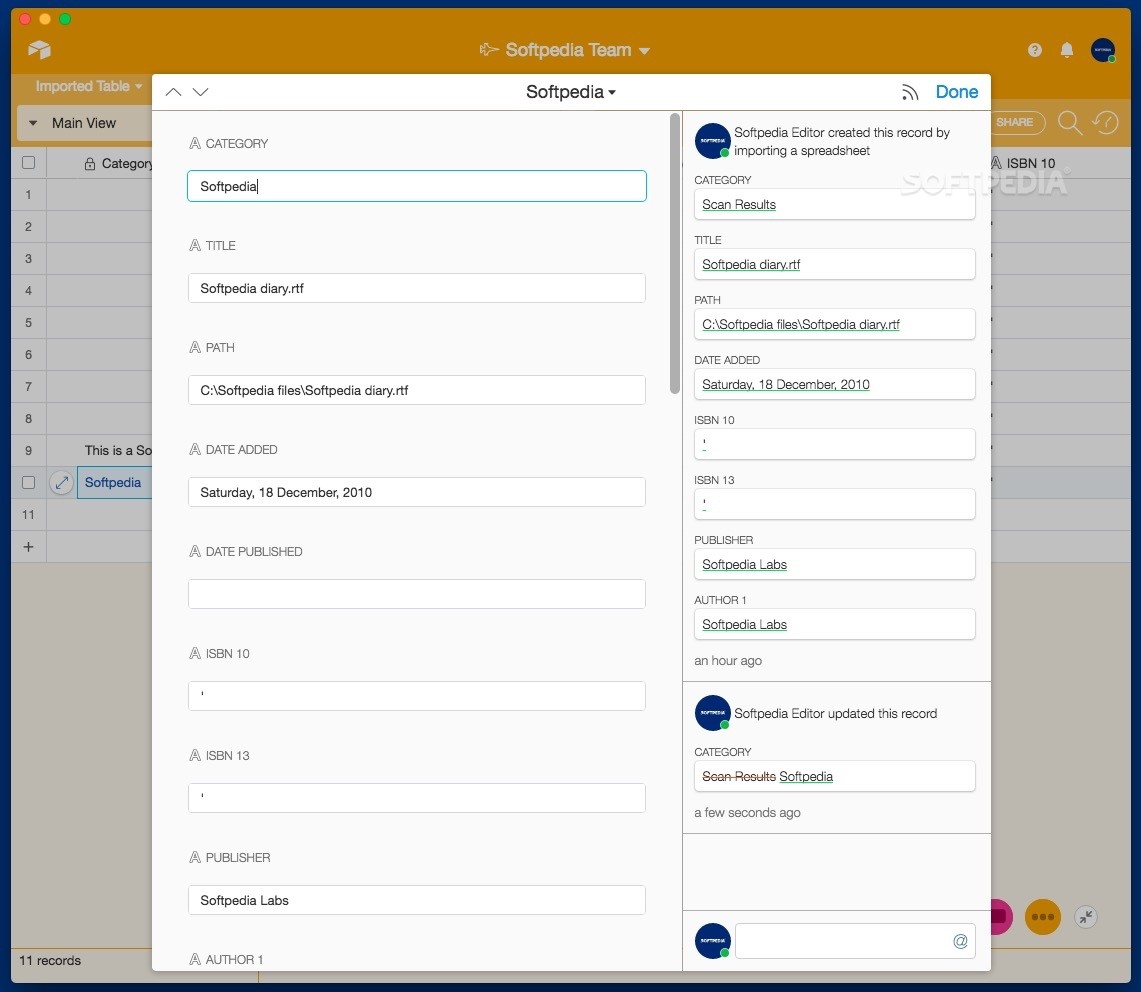
Task: Click the Airtable home logo icon
Action: [39, 49]
